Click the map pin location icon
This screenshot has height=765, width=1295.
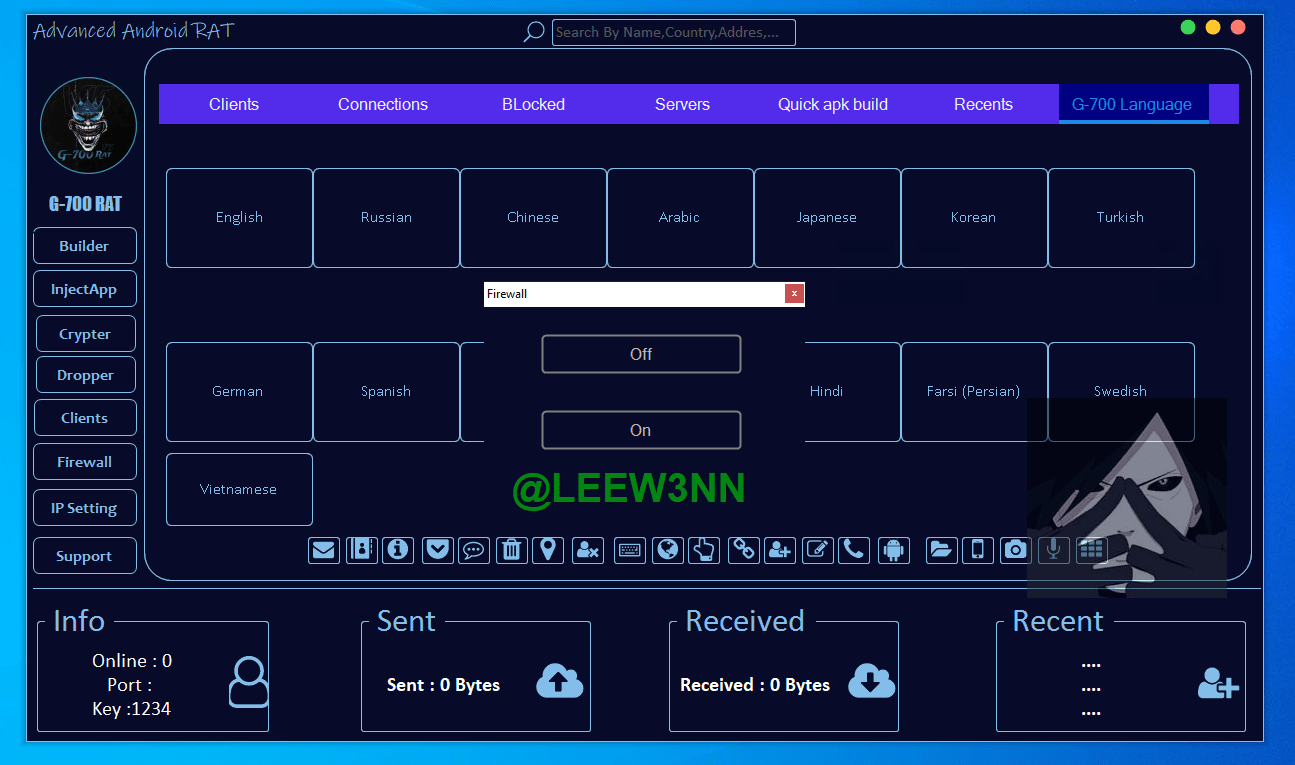point(548,550)
